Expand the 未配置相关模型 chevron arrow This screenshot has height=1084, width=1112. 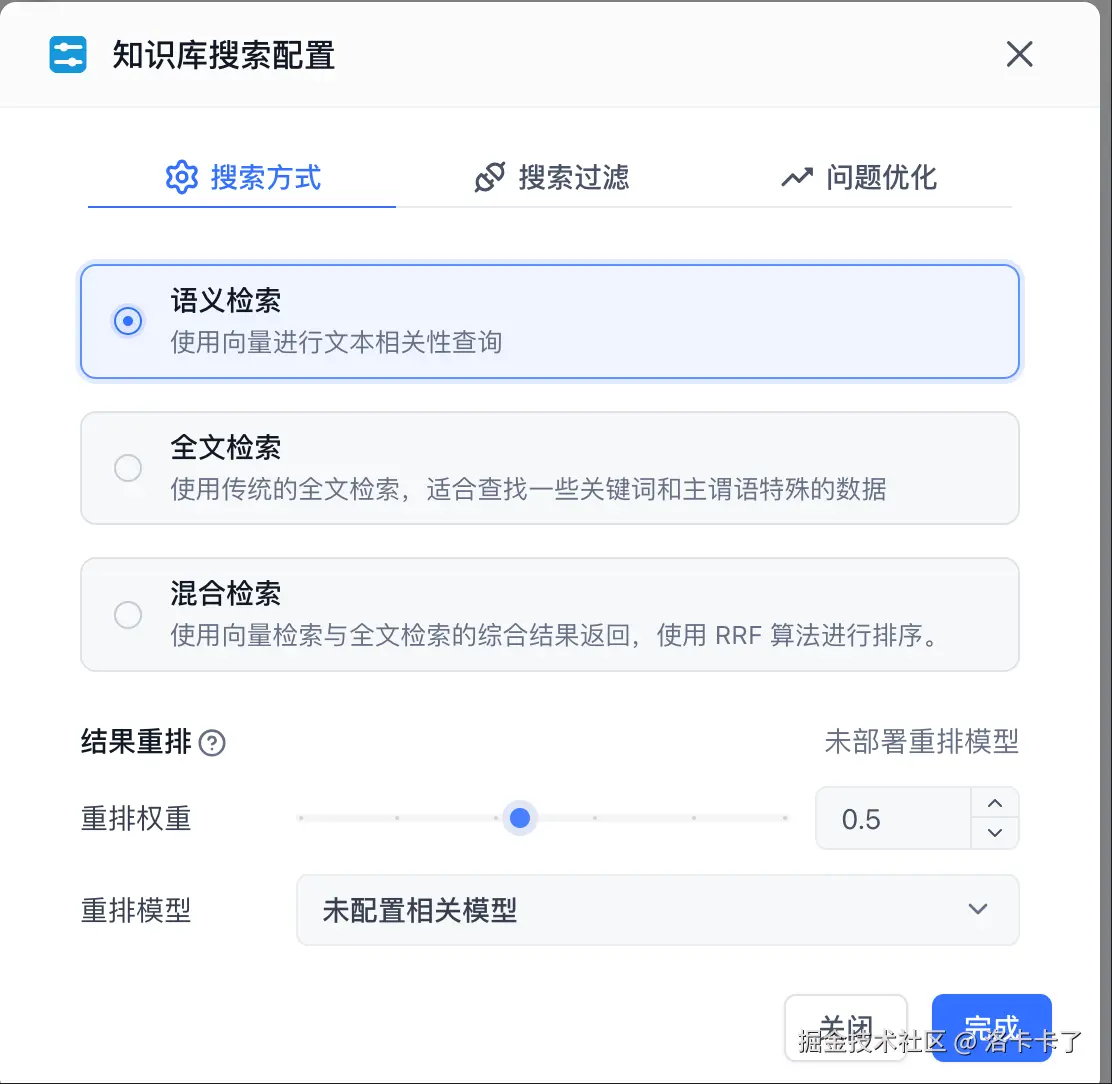[x=978, y=910]
